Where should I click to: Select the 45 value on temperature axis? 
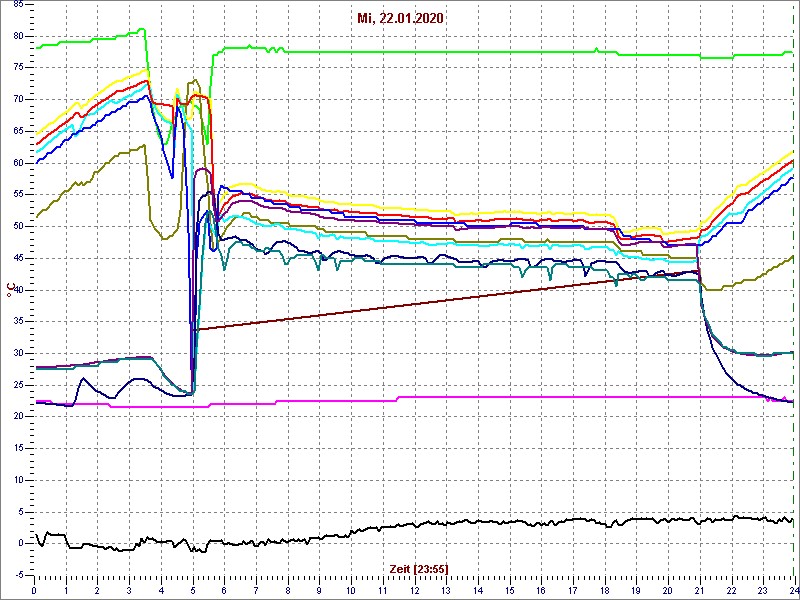coord(18,259)
